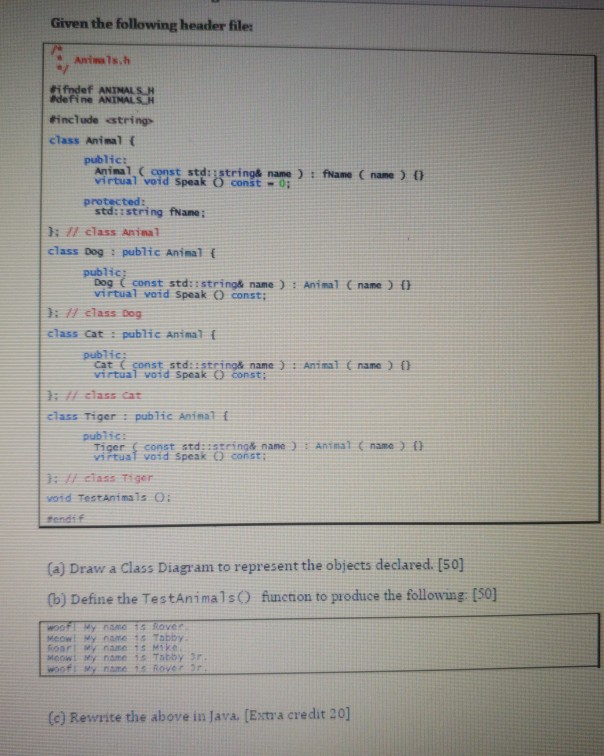Click the pure virtual 'Speak () const = 0;' line

(x=192, y=183)
